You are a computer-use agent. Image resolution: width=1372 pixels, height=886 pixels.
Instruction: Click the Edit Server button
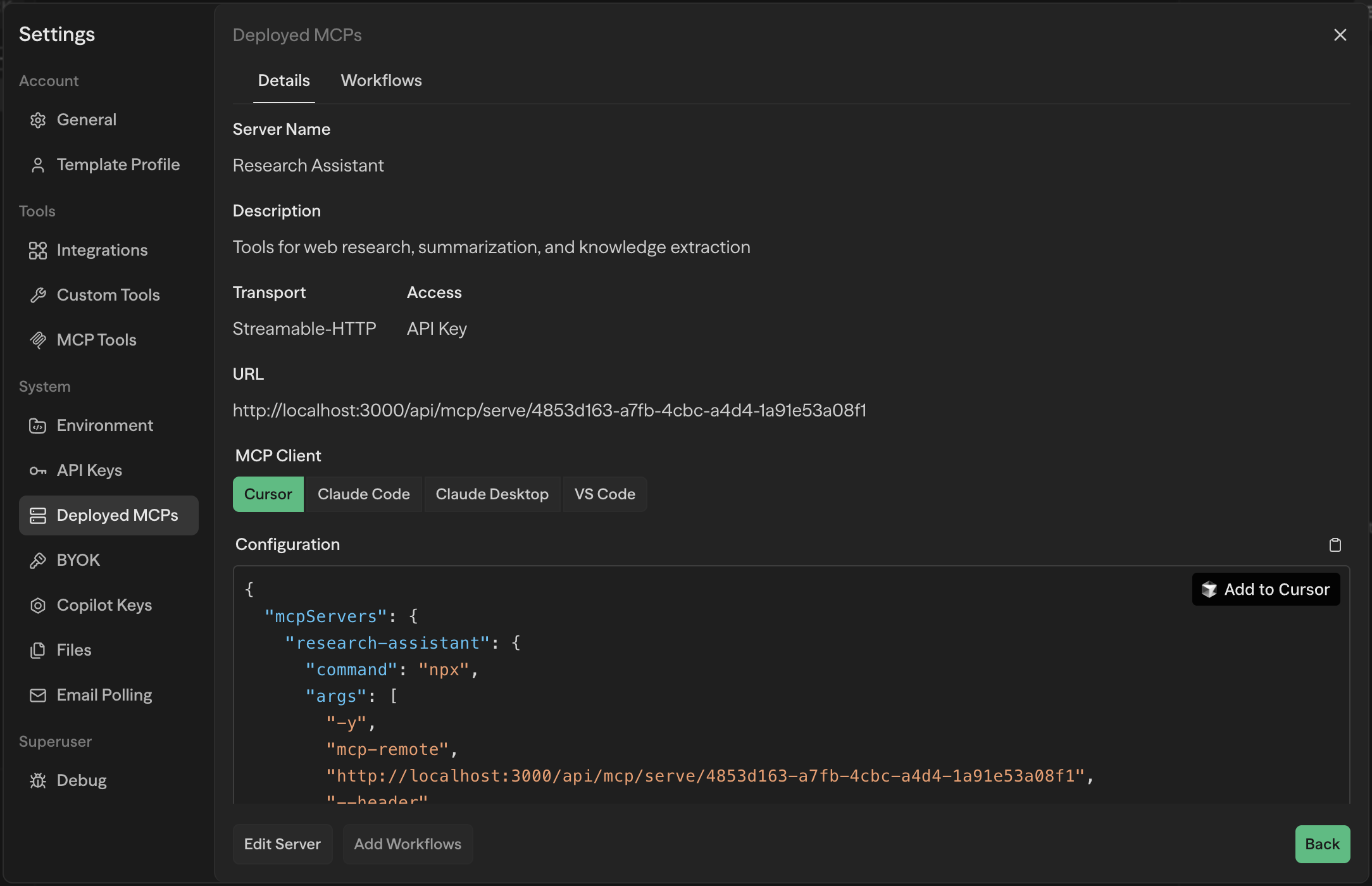(282, 844)
